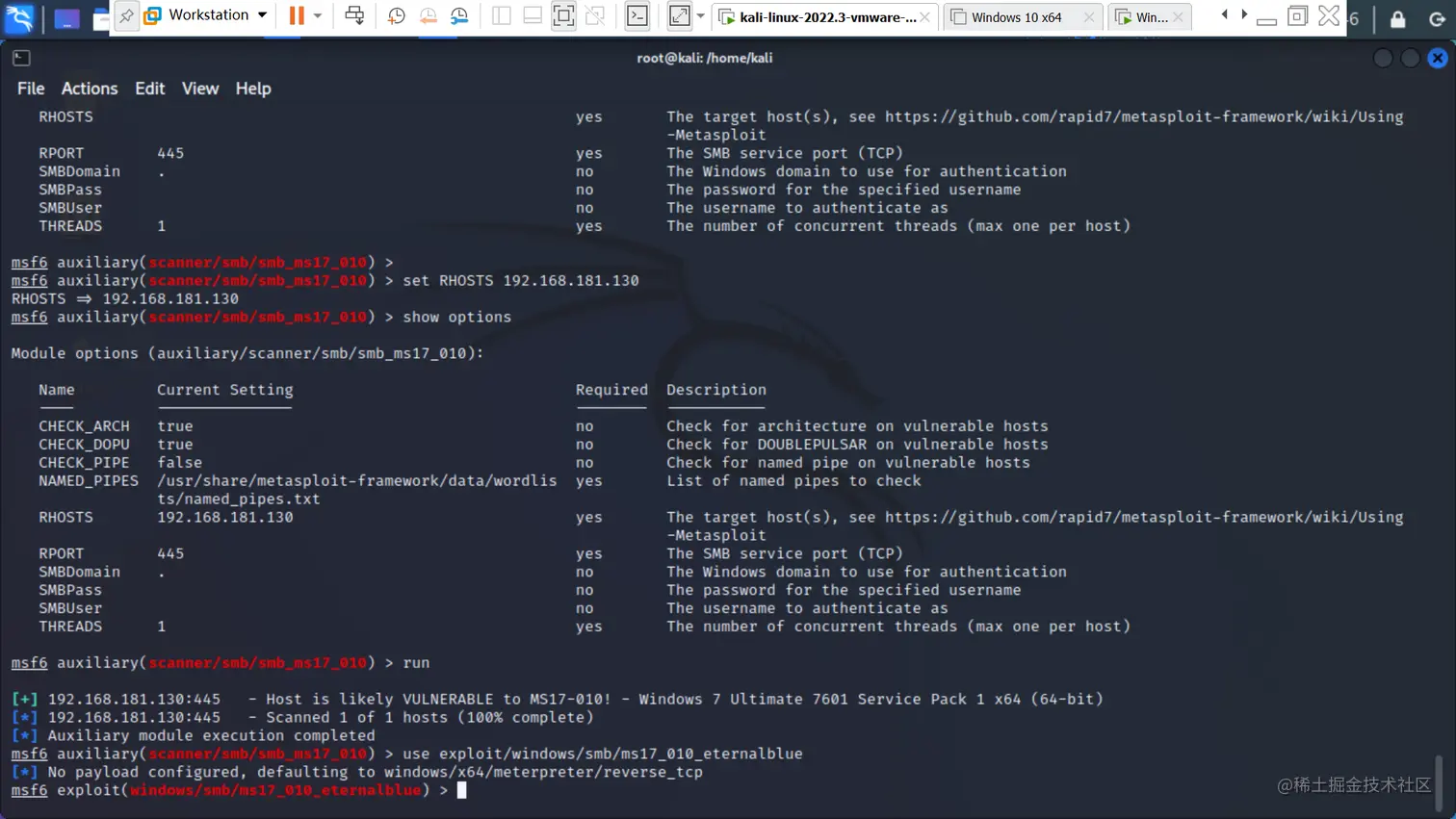Click the NAMED_PIPES option name
The width and height of the screenshot is (1456, 819).
pyautogui.click(x=89, y=481)
